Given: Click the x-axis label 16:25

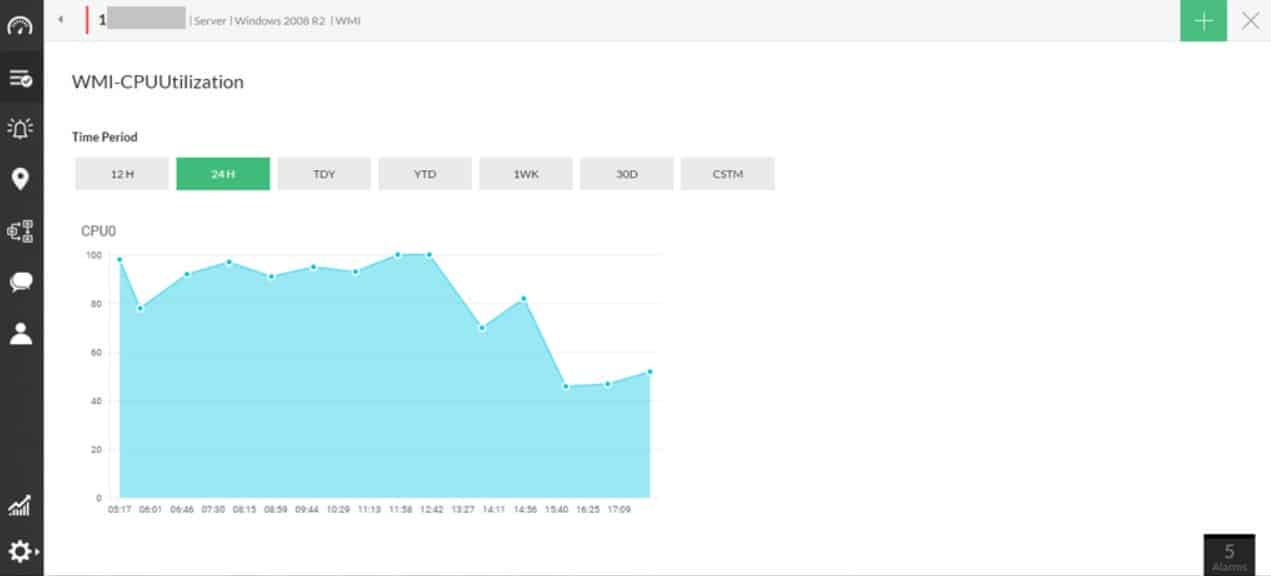Looking at the screenshot, I should point(589,509).
